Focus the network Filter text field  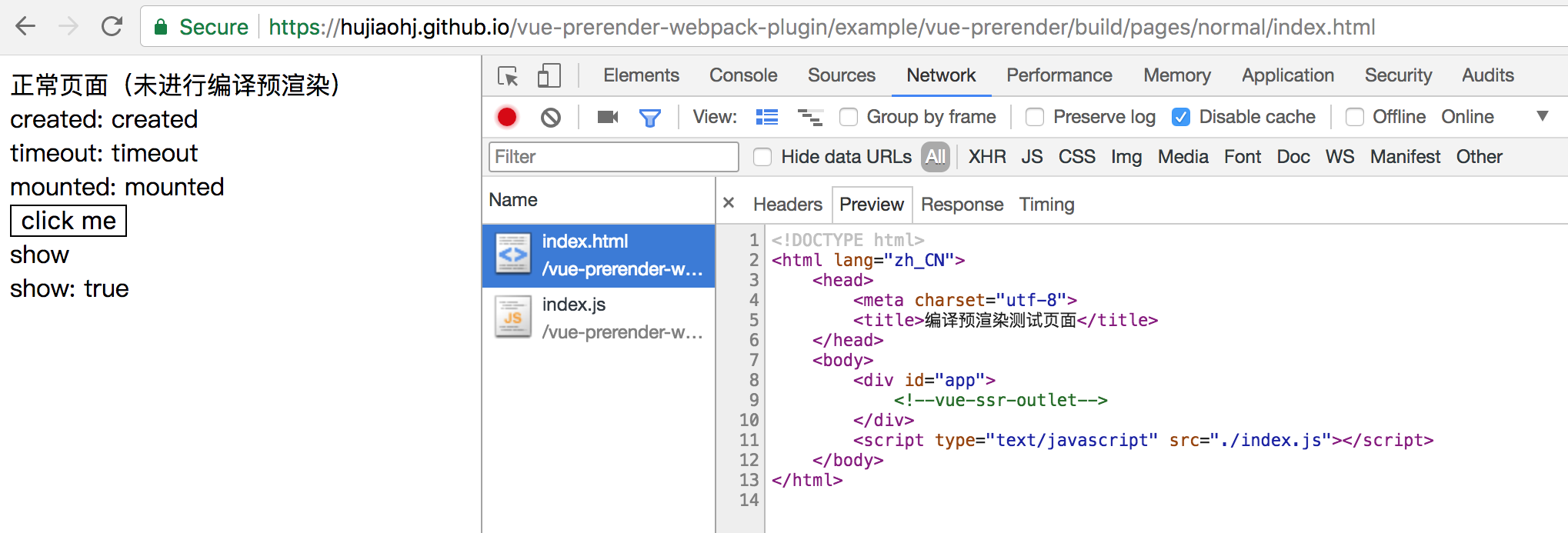[x=614, y=157]
